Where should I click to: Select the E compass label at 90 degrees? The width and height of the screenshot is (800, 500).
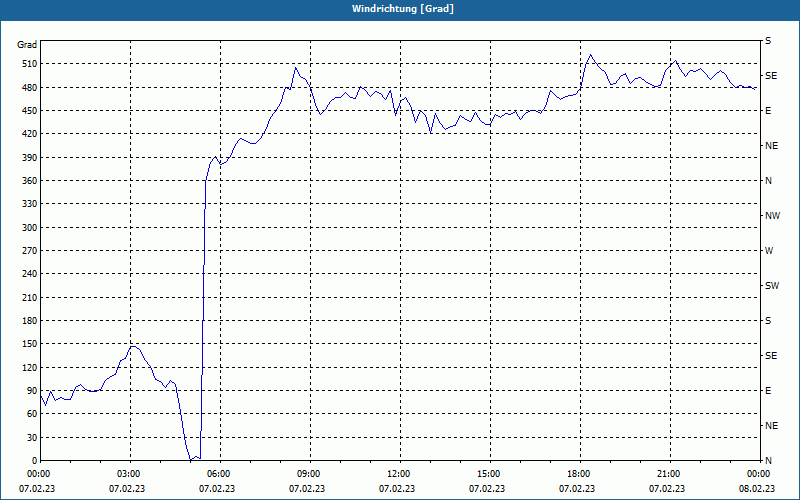coord(768,391)
